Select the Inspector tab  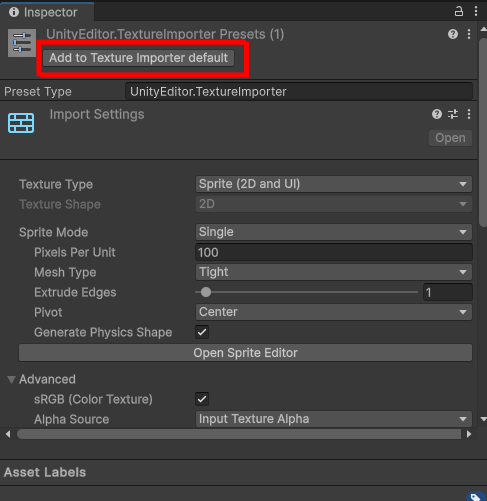pos(47,12)
